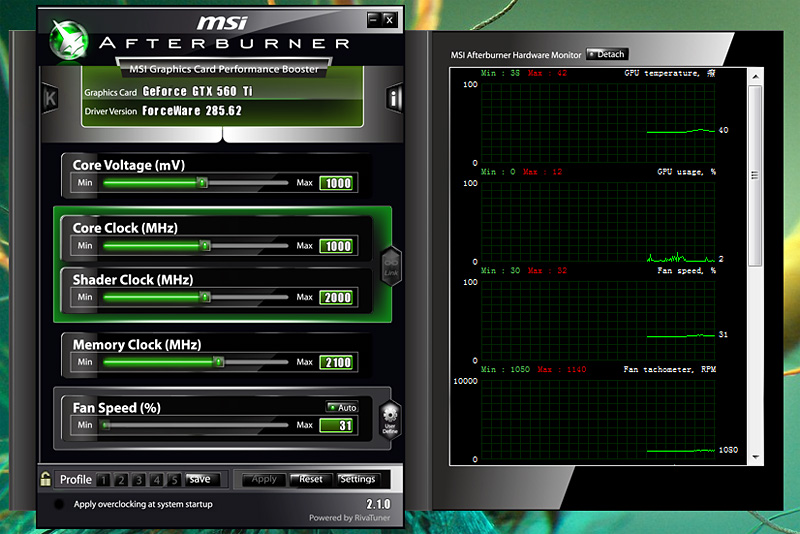
Task: Select profile slot 1
Action: coord(104,480)
